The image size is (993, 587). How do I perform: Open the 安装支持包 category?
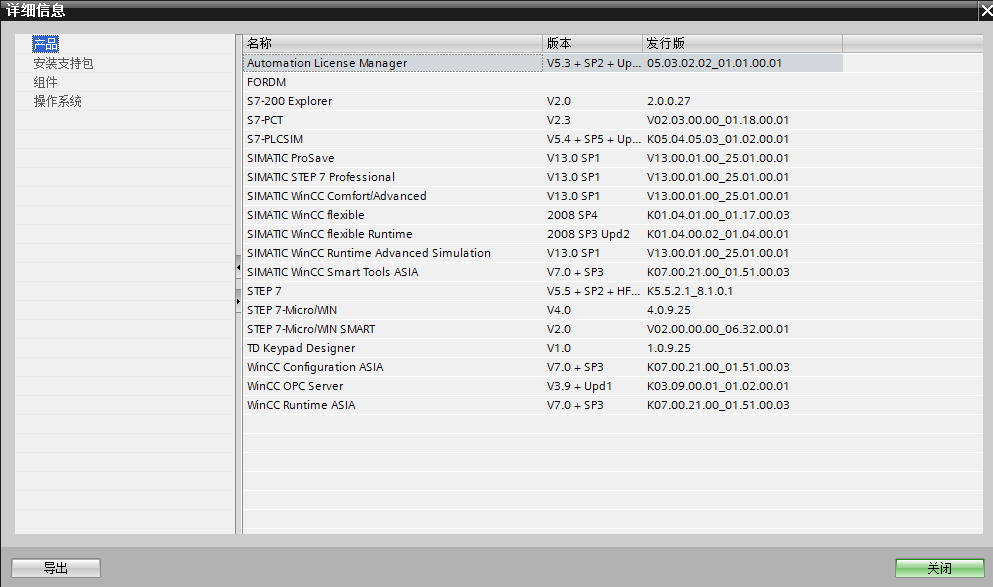(x=63, y=63)
